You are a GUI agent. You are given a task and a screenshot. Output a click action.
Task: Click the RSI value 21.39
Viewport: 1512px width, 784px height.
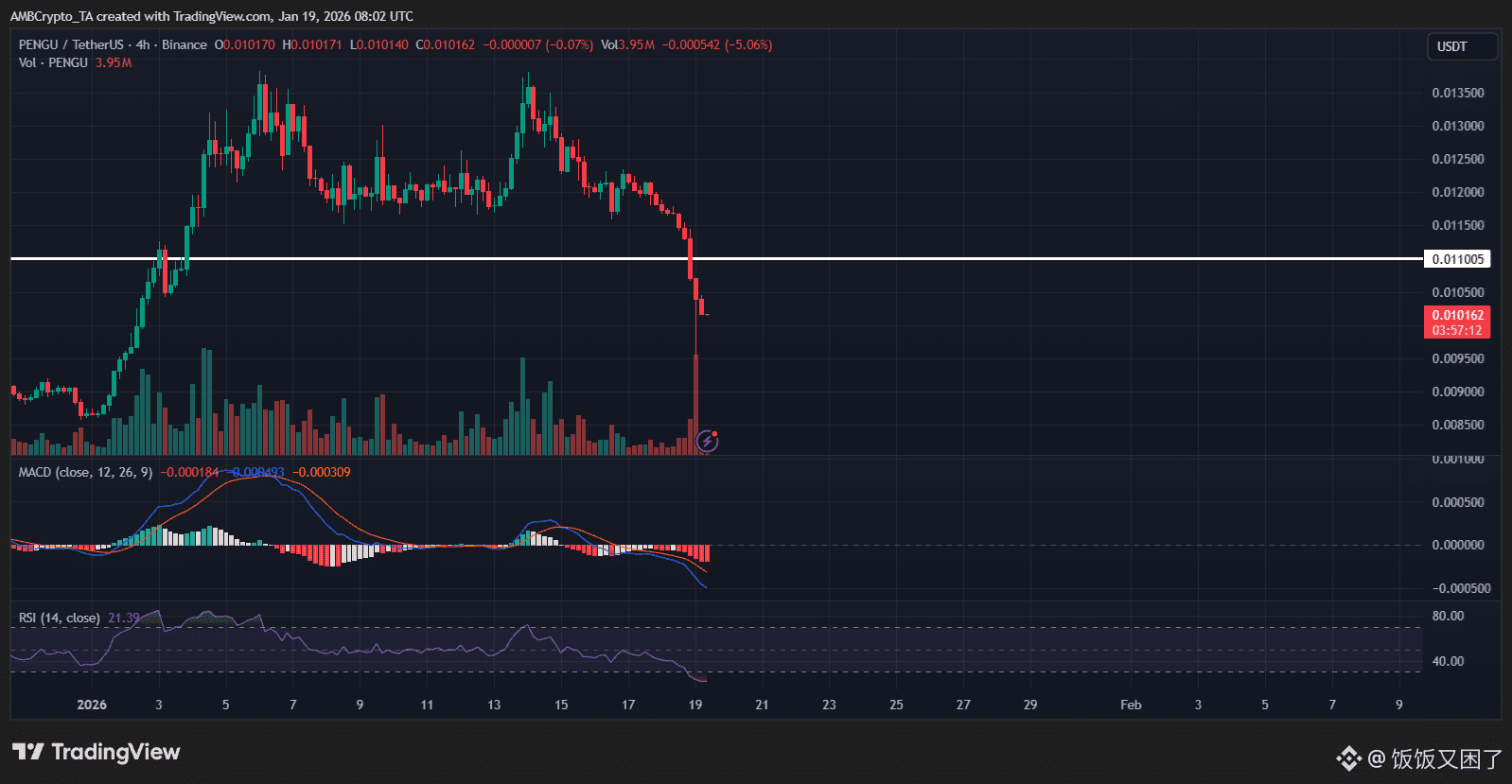pyautogui.click(x=124, y=618)
